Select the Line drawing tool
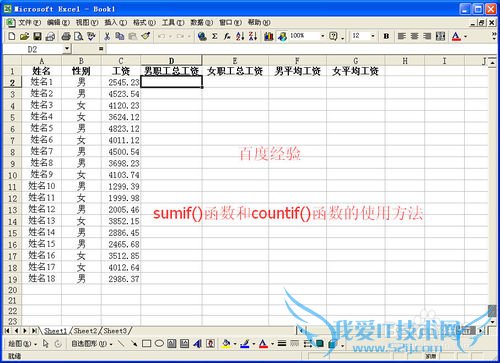This screenshot has height=363, width=500. (x=121, y=343)
